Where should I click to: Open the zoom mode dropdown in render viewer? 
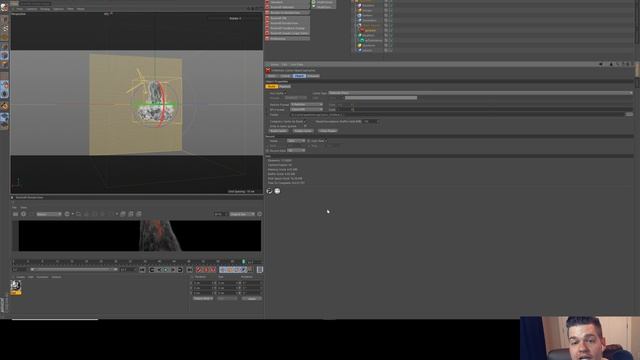tap(242, 214)
